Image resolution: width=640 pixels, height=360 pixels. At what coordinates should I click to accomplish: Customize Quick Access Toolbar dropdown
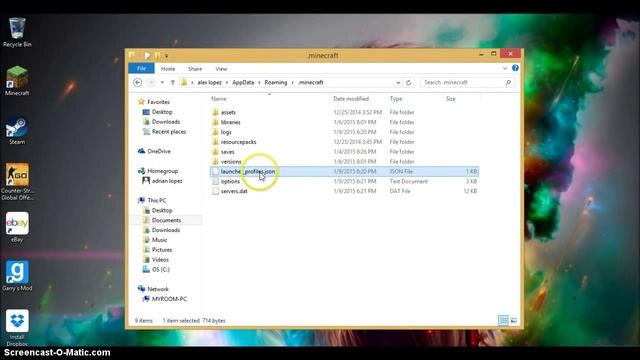click(167, 56)
